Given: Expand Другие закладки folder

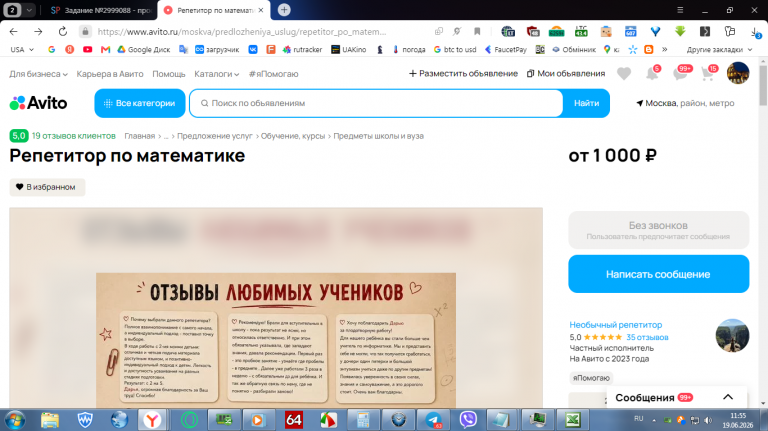Looking at the screenshot, I should point(719,49).
